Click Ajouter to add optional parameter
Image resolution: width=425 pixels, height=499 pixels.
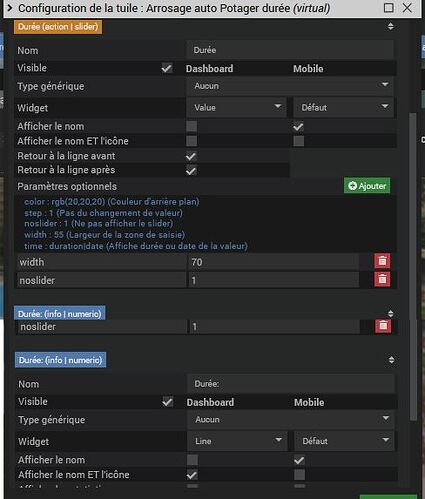click(367, 186)
